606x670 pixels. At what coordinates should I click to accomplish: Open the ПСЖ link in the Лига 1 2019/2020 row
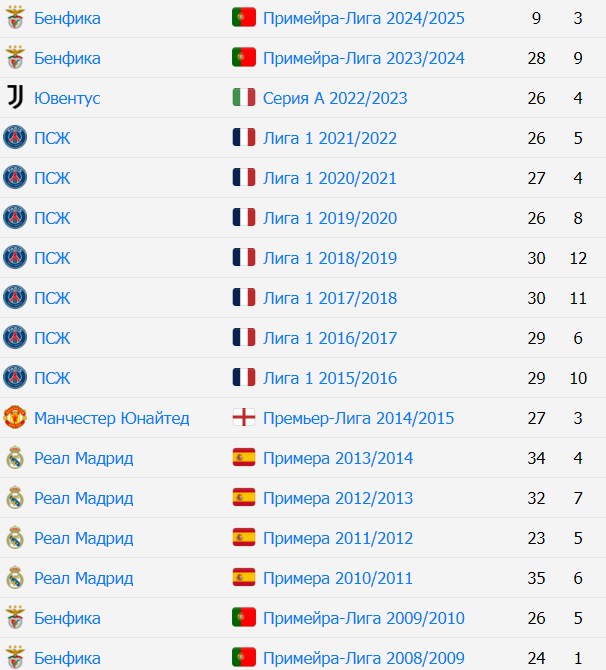tap(52, 218)
